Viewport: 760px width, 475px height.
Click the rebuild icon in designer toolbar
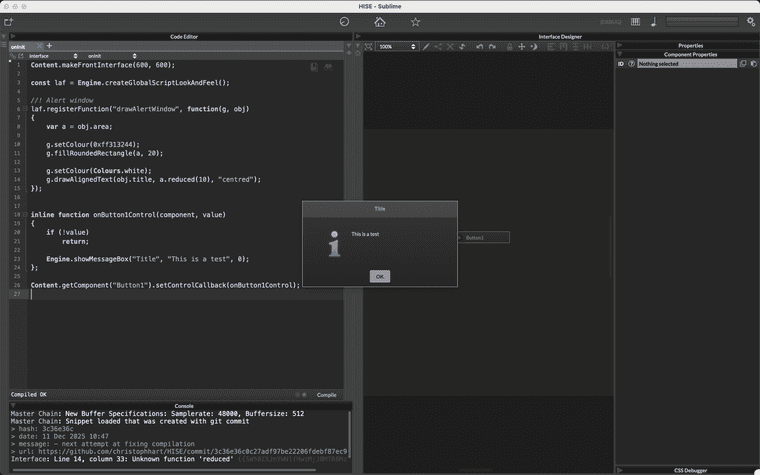click(x=462, y=47)
